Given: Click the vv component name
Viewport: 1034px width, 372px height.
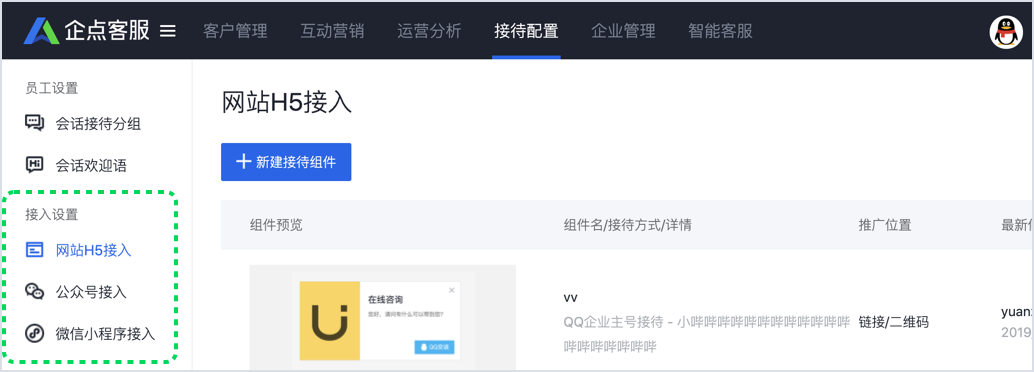Looking at the screenshot, I should coord(571,297).
